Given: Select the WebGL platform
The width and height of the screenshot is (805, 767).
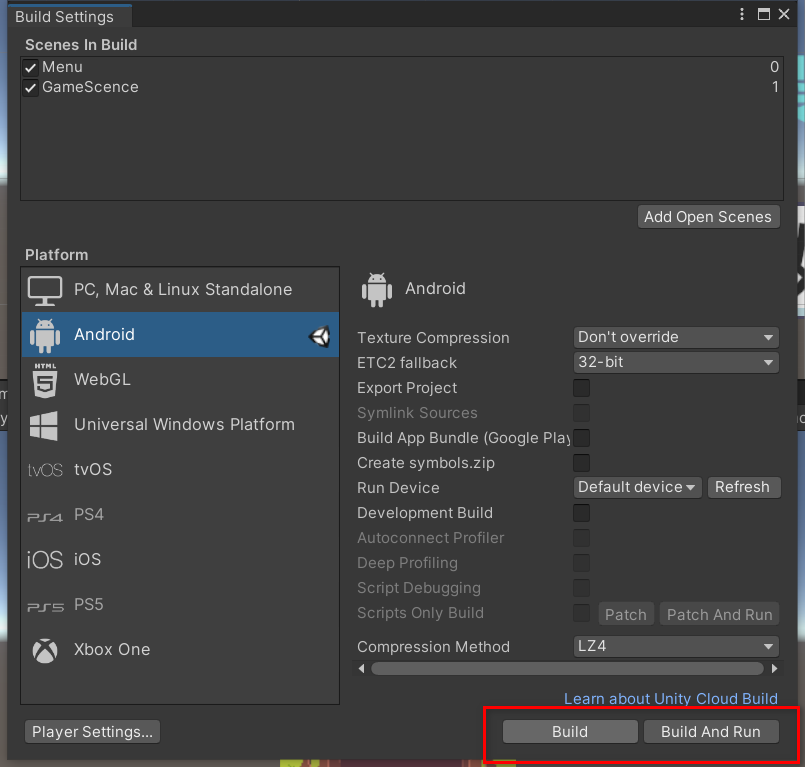Looking at the screenshot, I should [180, 380].
